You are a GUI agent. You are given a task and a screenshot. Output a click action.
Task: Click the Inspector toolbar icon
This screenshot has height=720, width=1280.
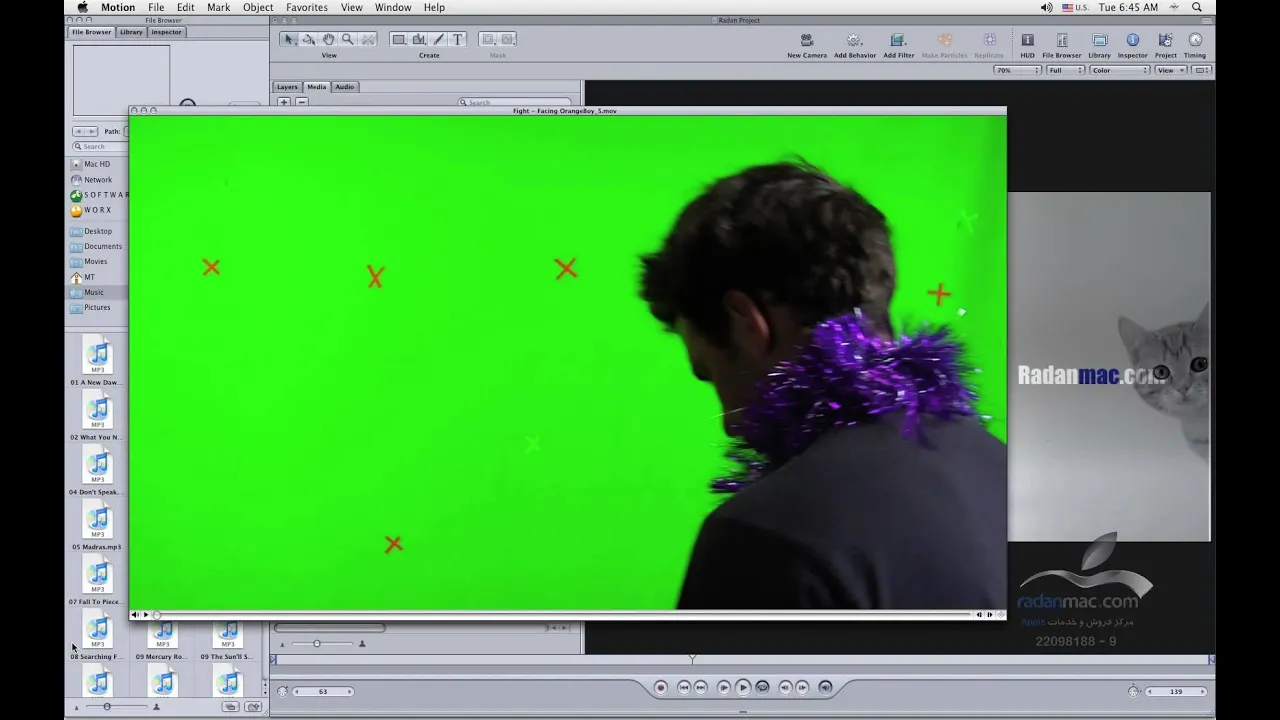1133,40
